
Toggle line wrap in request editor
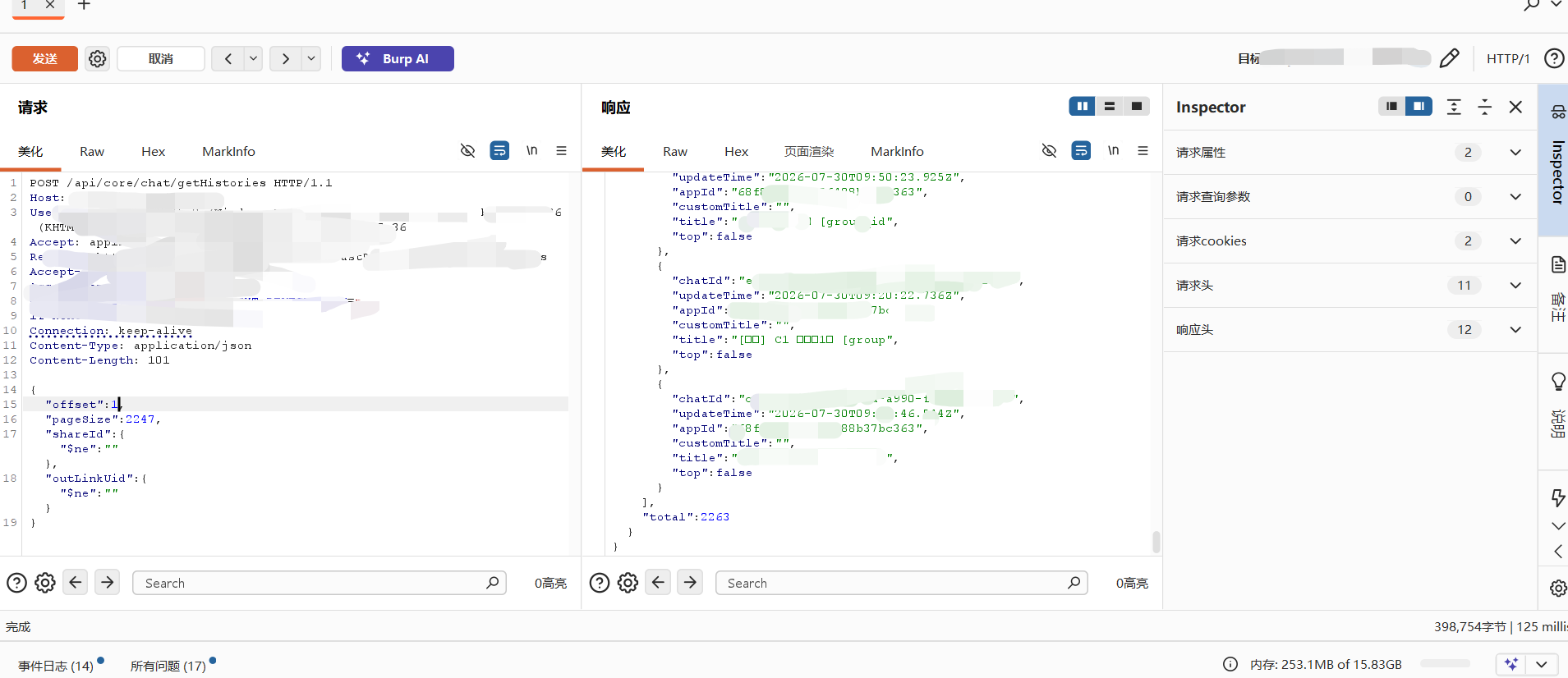click(499, 151)
